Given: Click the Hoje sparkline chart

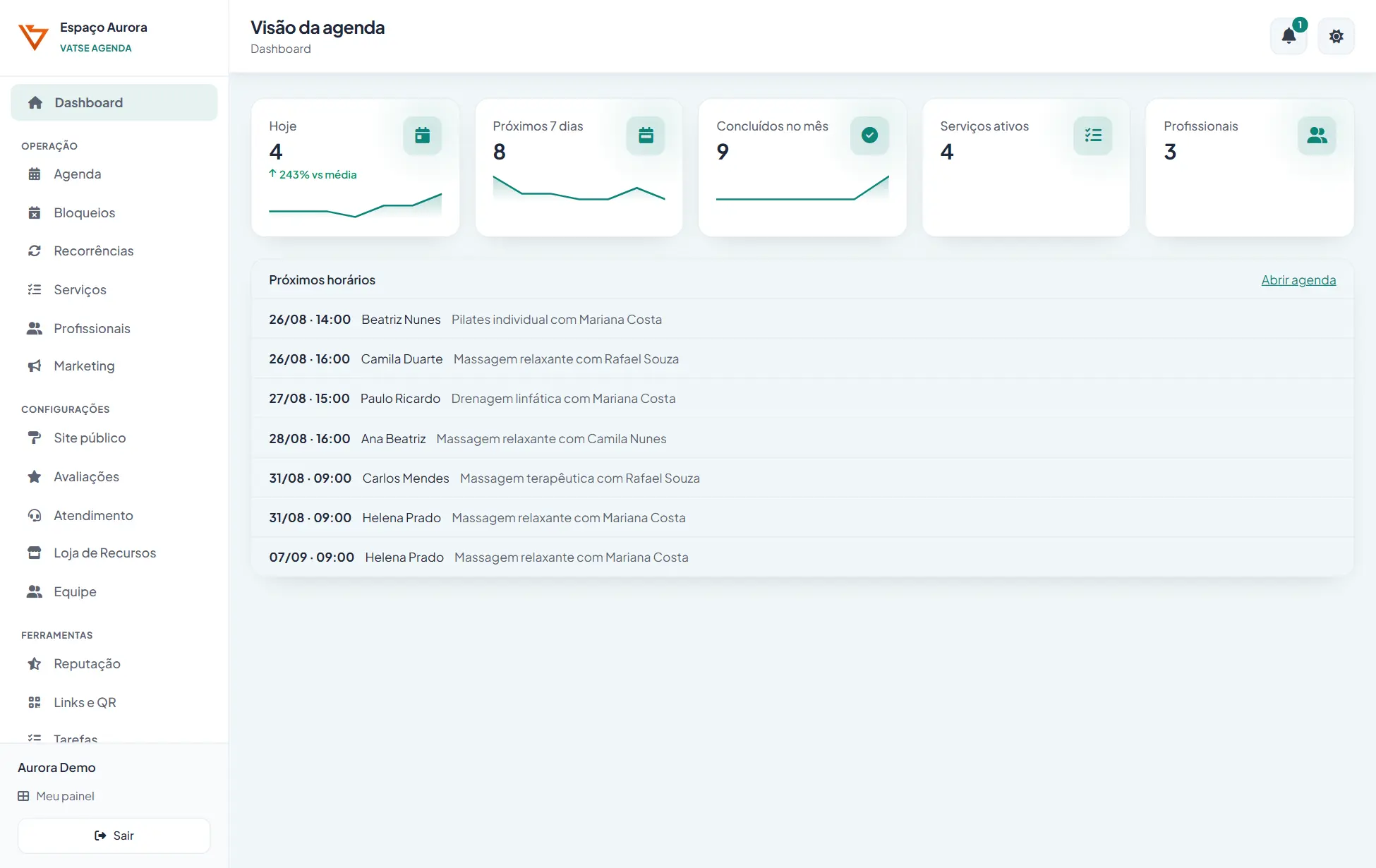Looking at the screenshot, I should (355, 205).
